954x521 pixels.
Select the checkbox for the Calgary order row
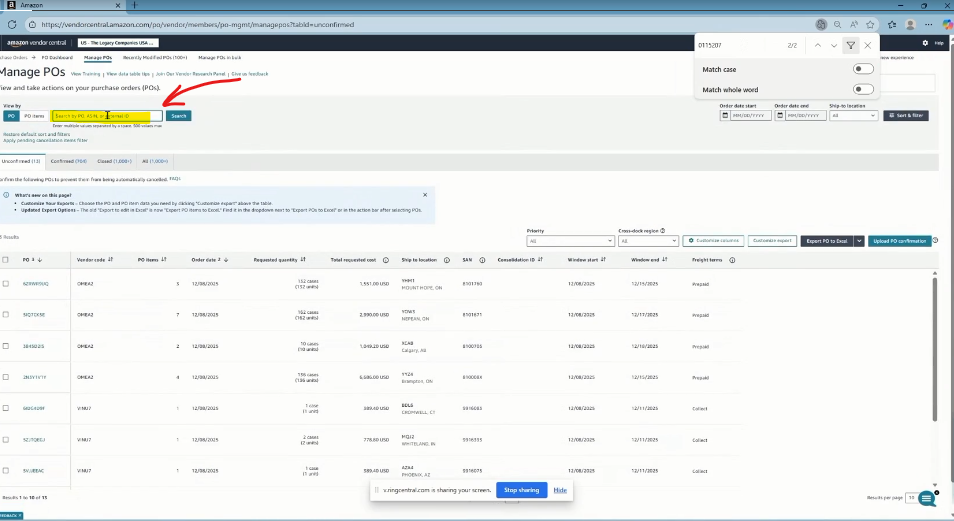pos(5,346)
